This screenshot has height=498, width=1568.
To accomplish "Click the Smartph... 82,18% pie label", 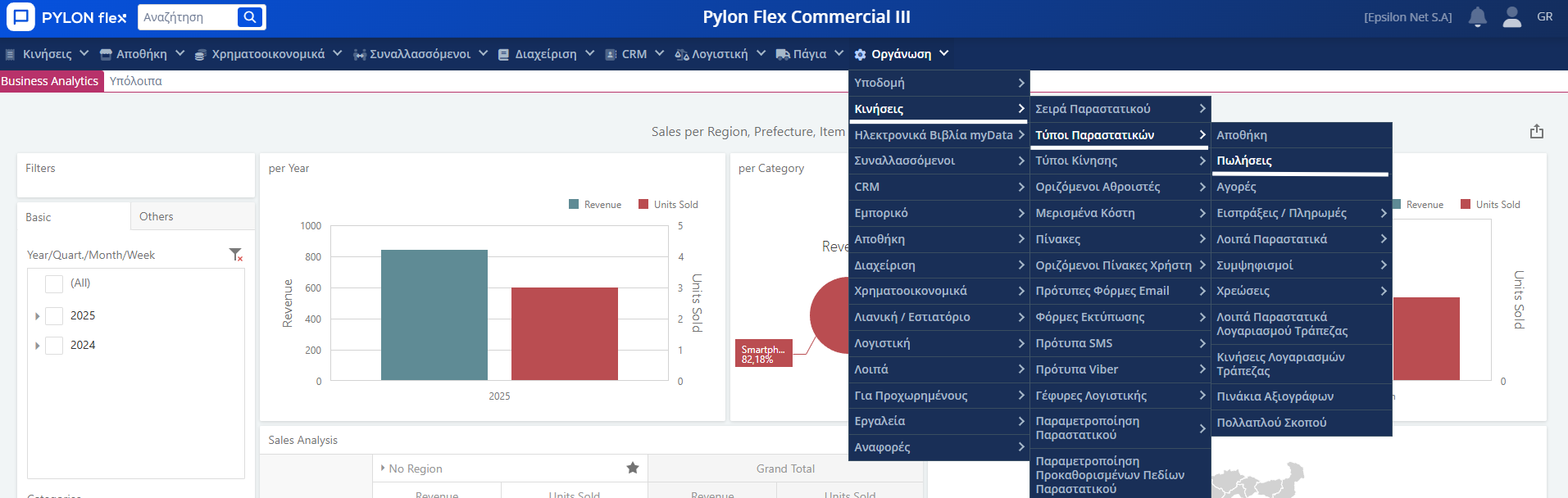I will coord(764,353).
